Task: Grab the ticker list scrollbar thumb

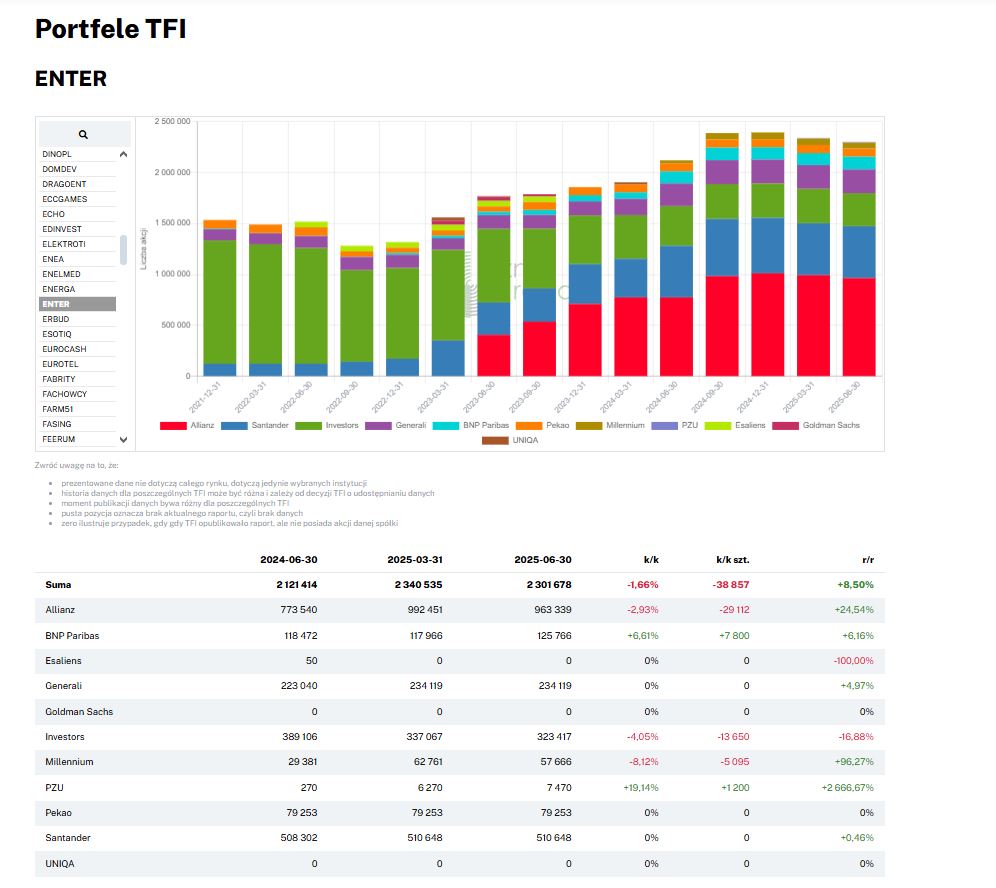Action: (123, 250)
